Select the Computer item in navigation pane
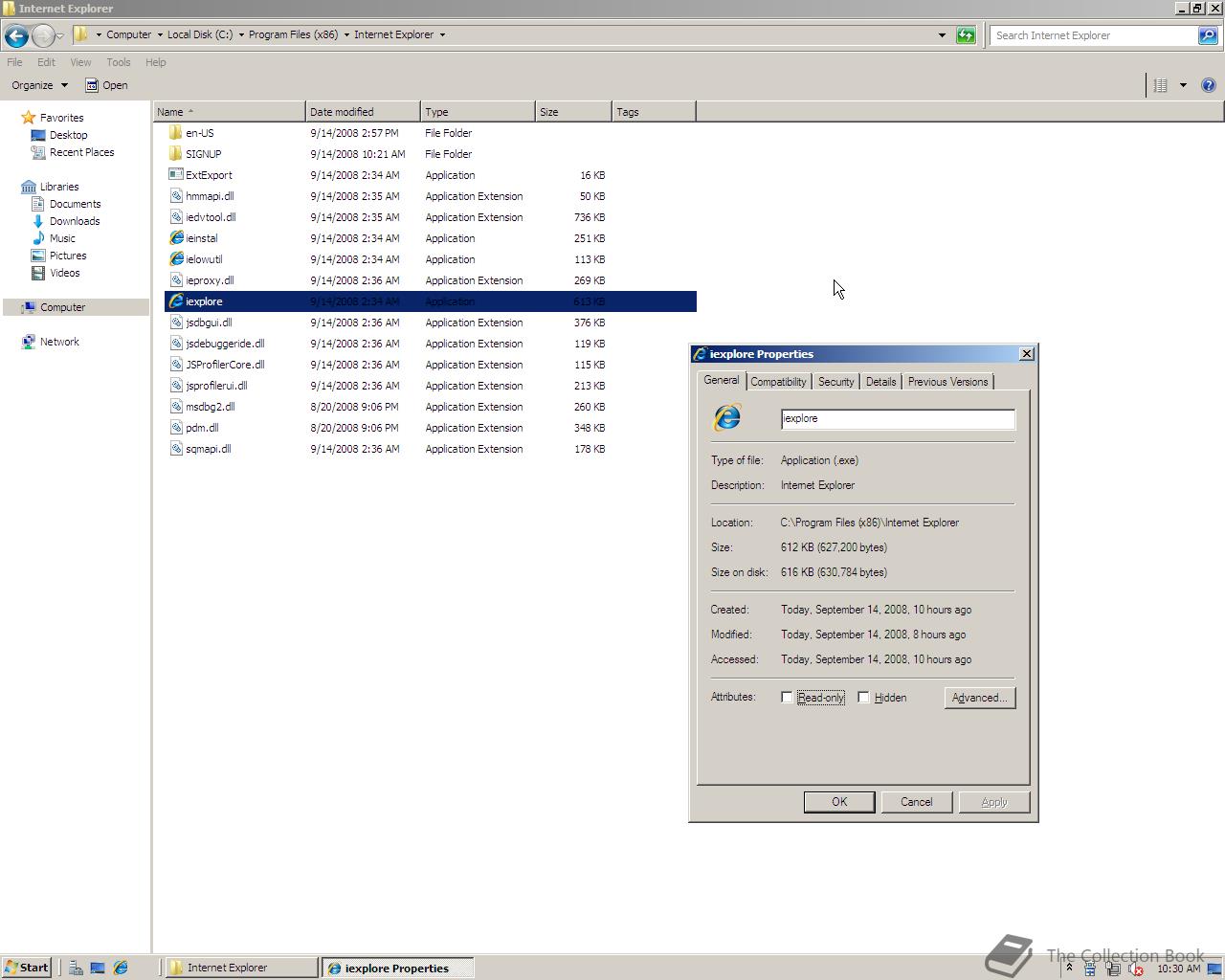1225x980 pixels. (76, 307)
